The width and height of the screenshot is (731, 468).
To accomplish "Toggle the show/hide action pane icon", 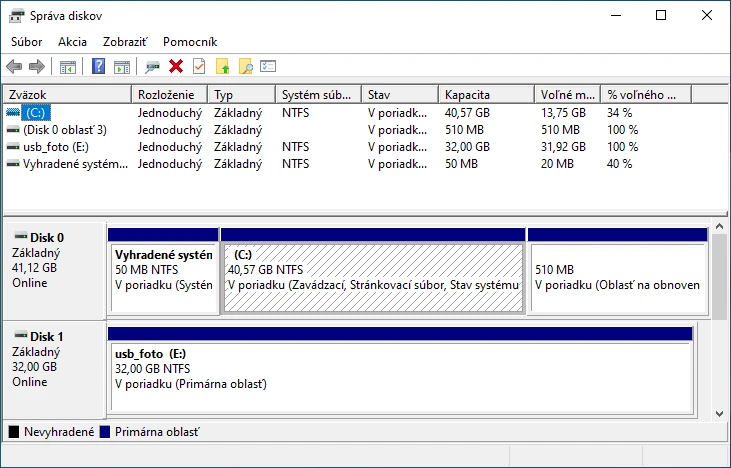I will point(122,67).
